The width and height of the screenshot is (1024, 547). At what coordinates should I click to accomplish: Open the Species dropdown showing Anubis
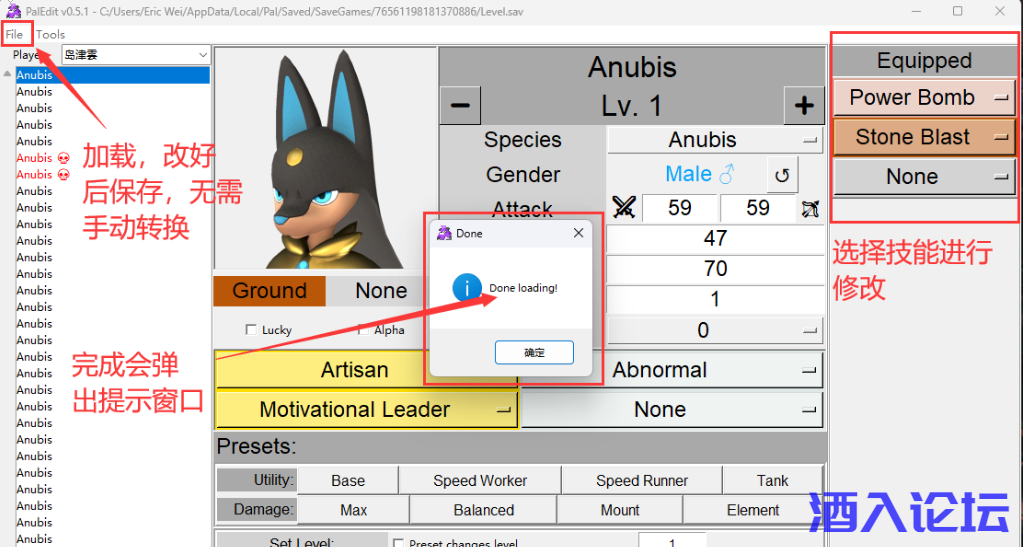[x=714, y=140]
